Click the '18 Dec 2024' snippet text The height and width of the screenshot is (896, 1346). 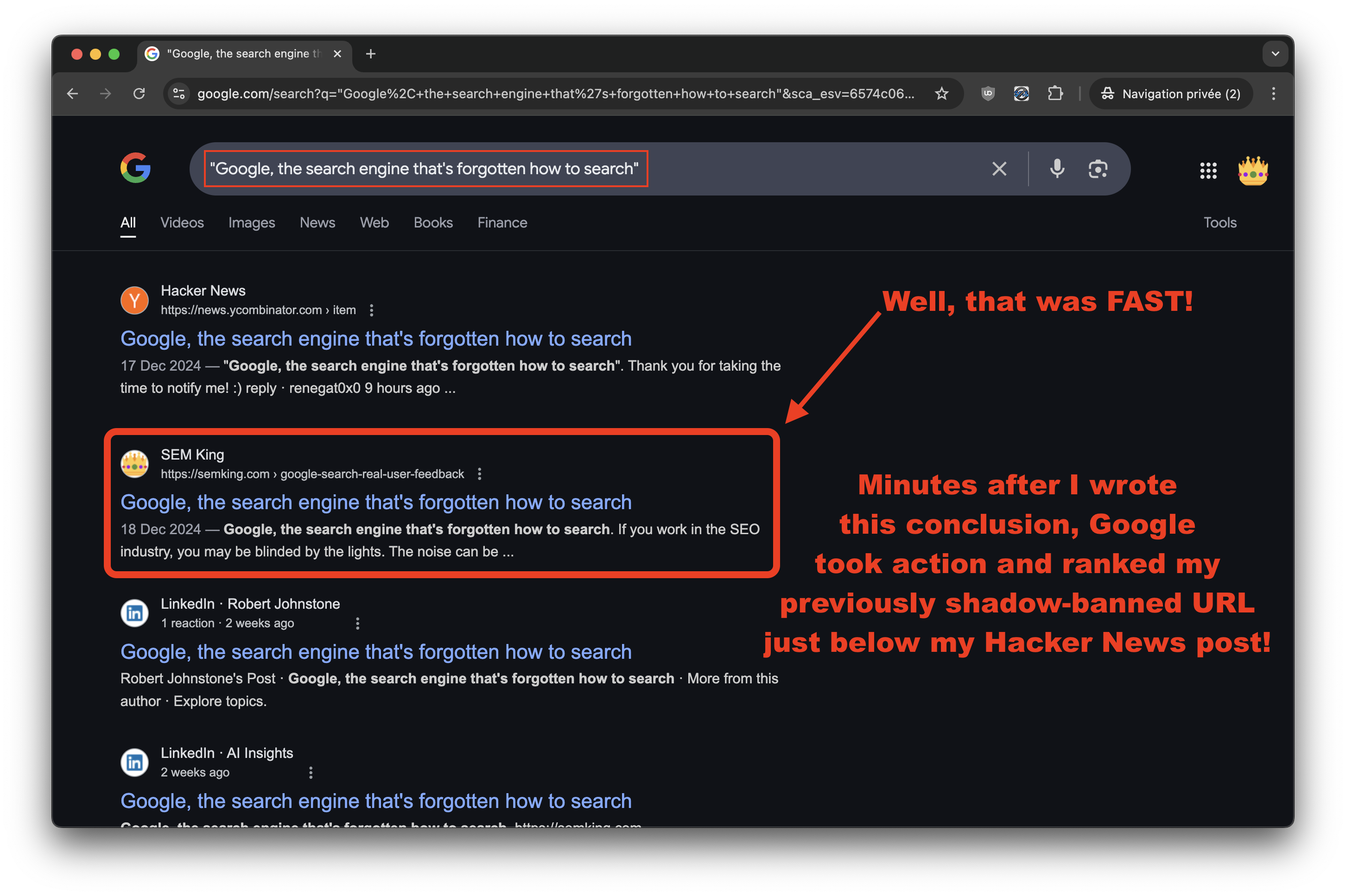coord(161,529)
